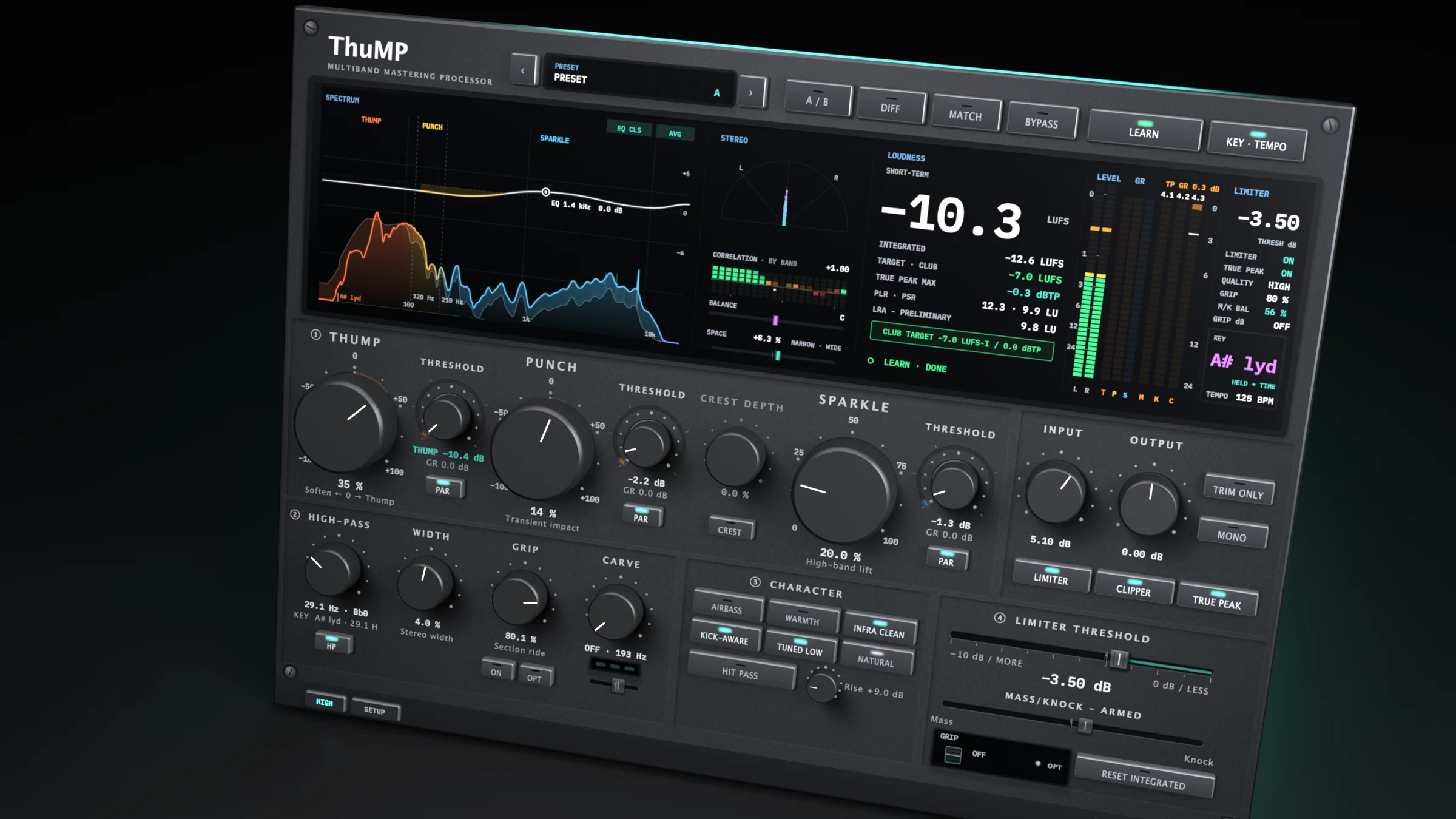Toggle BYPASS on the plugin
This screenshot has height=819, width=1456.
1042,121
